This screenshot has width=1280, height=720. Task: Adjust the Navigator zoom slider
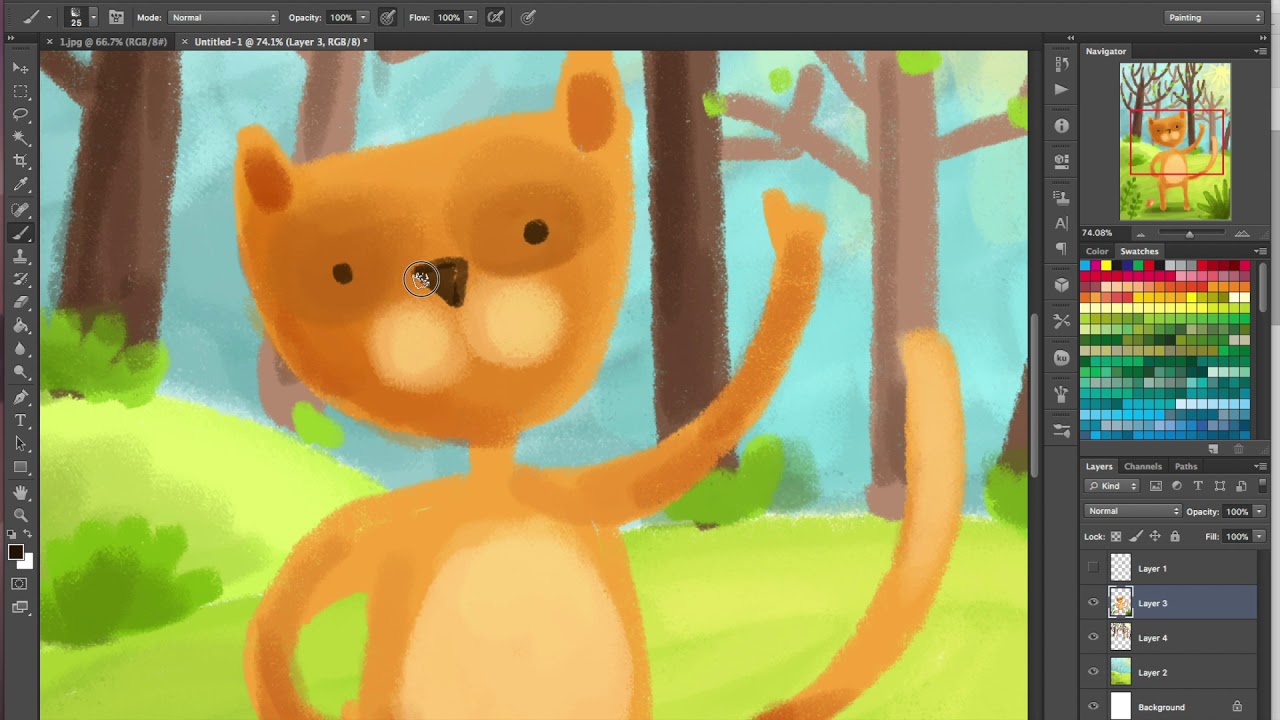(x=1189, y=234)
